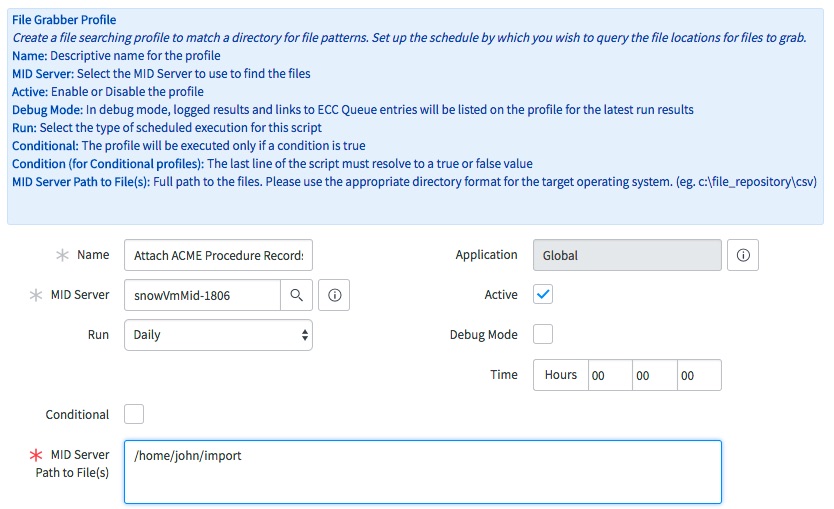Uncheck the Active checkbox

(543, 294)
